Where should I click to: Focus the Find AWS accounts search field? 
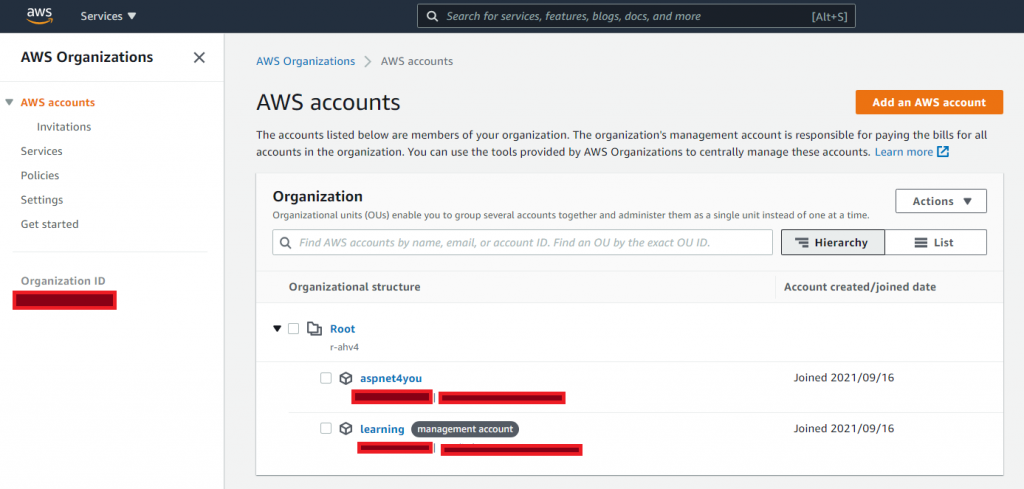(522, 242)
